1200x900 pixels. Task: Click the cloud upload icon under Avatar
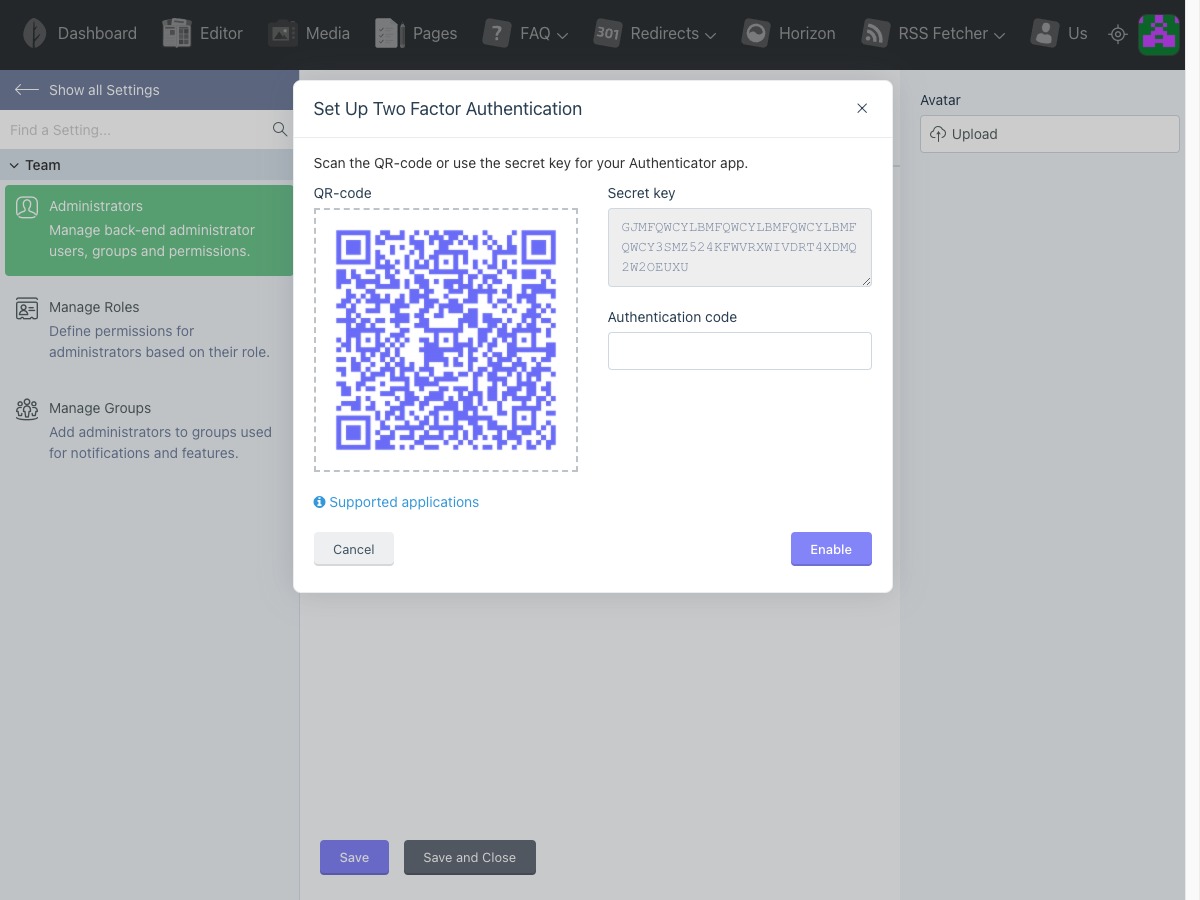click(938, 134)
